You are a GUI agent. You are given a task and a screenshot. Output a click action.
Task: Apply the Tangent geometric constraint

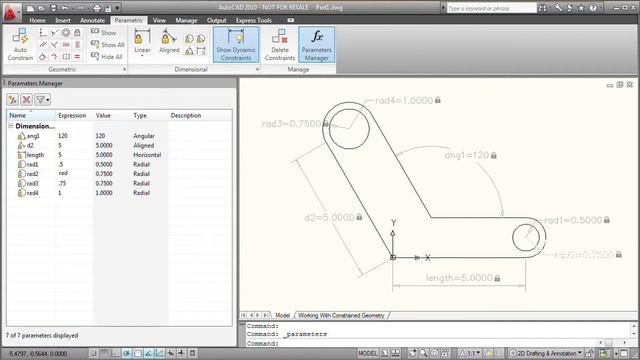[43, 56]
